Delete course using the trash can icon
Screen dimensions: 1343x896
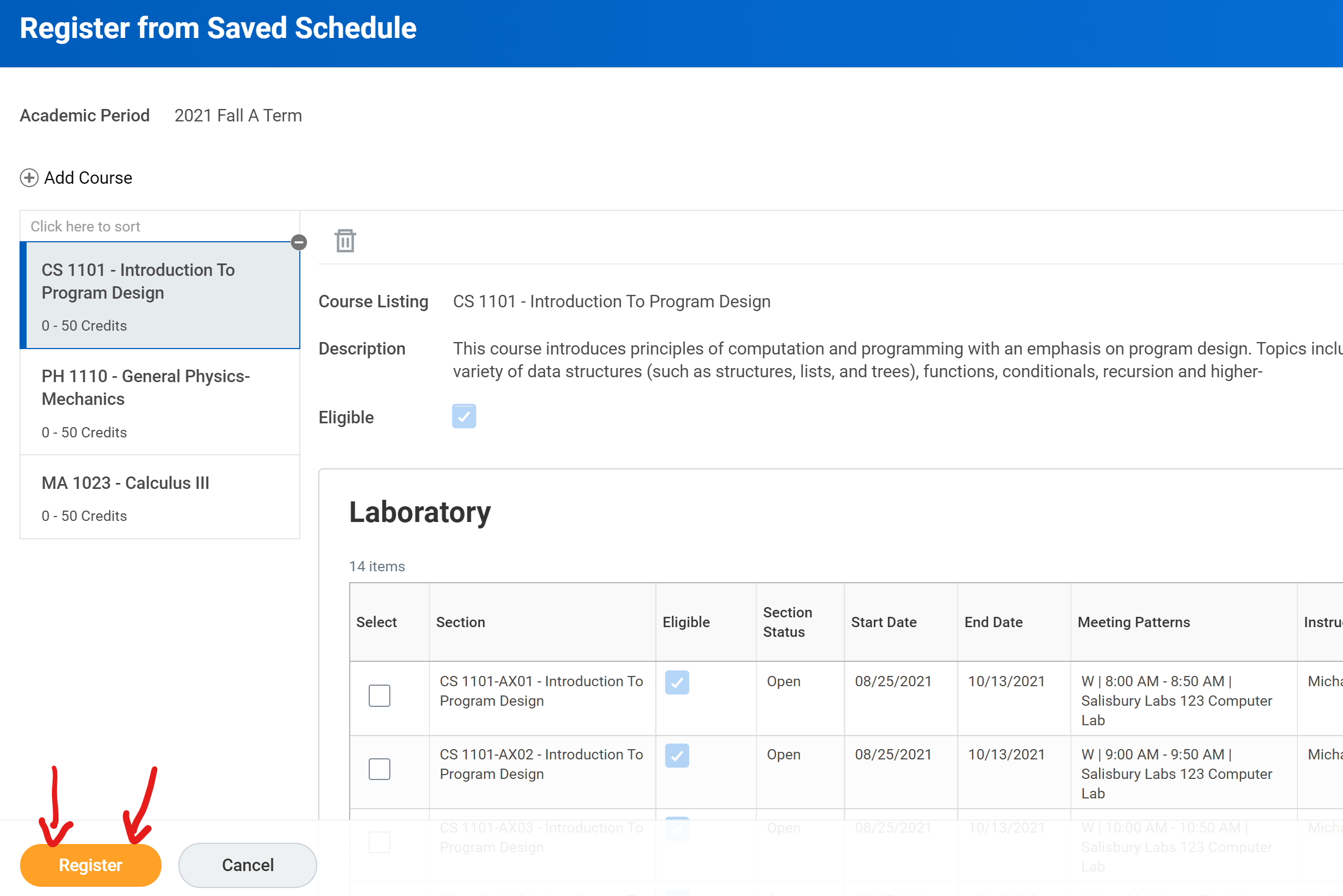[345, 241]
